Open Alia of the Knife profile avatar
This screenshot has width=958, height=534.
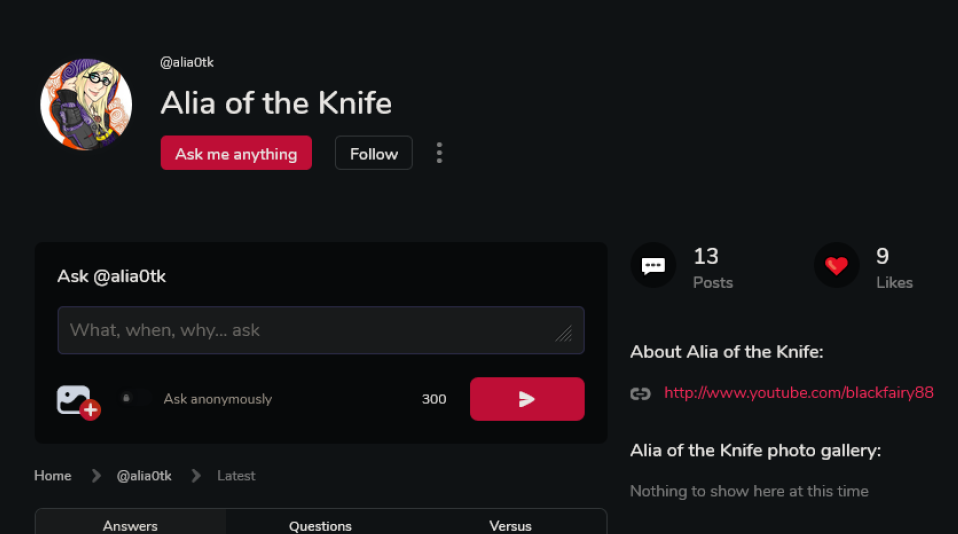pyautogui.click(x=86, y=104)
